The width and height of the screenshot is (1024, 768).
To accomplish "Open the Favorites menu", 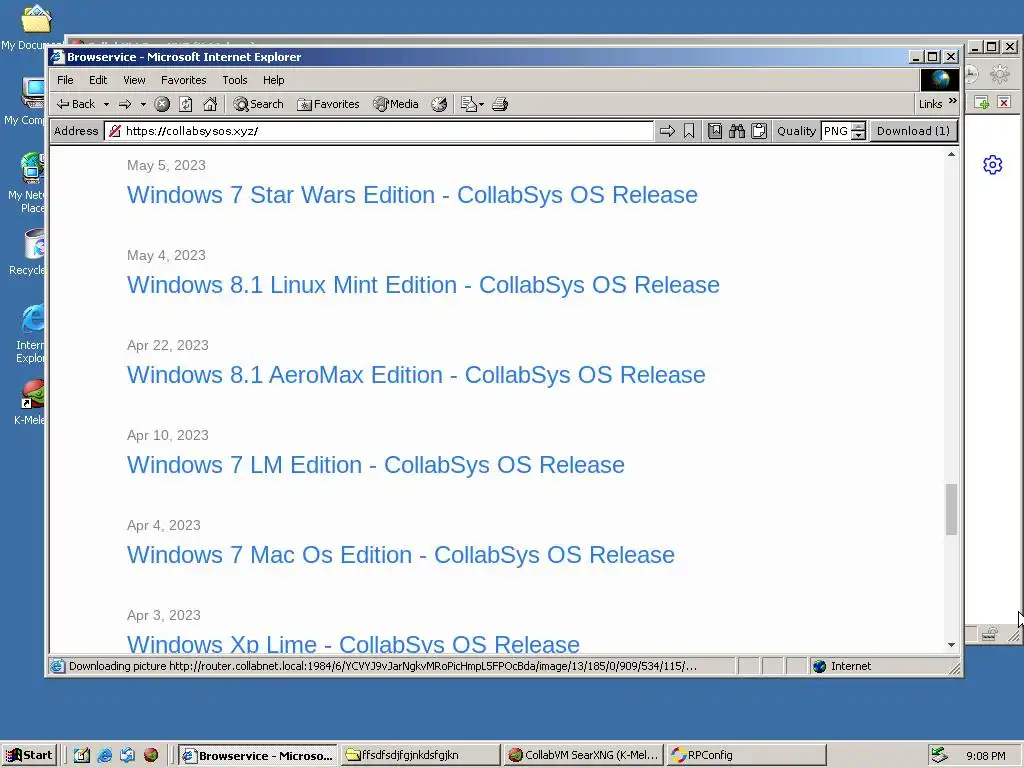I will (x=184, y=80).
